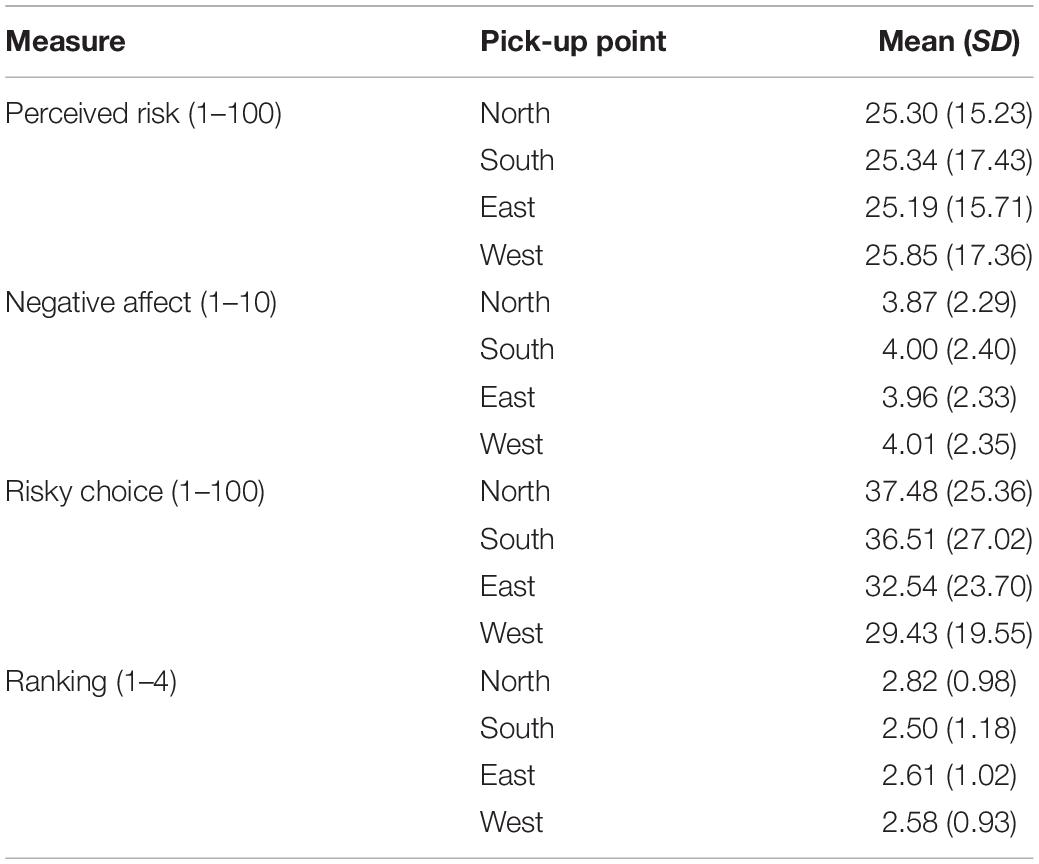The width and height of the screenshot is (1039, 864).
Task: Click the value 29.43 (19.55)
Action: coord(948,633)
